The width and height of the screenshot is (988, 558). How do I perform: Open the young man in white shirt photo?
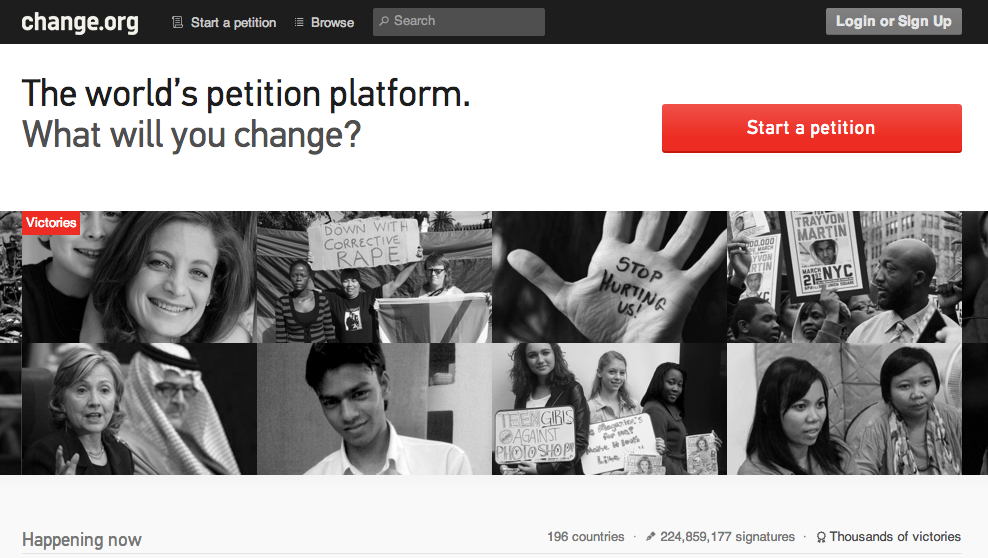[374, 409]
